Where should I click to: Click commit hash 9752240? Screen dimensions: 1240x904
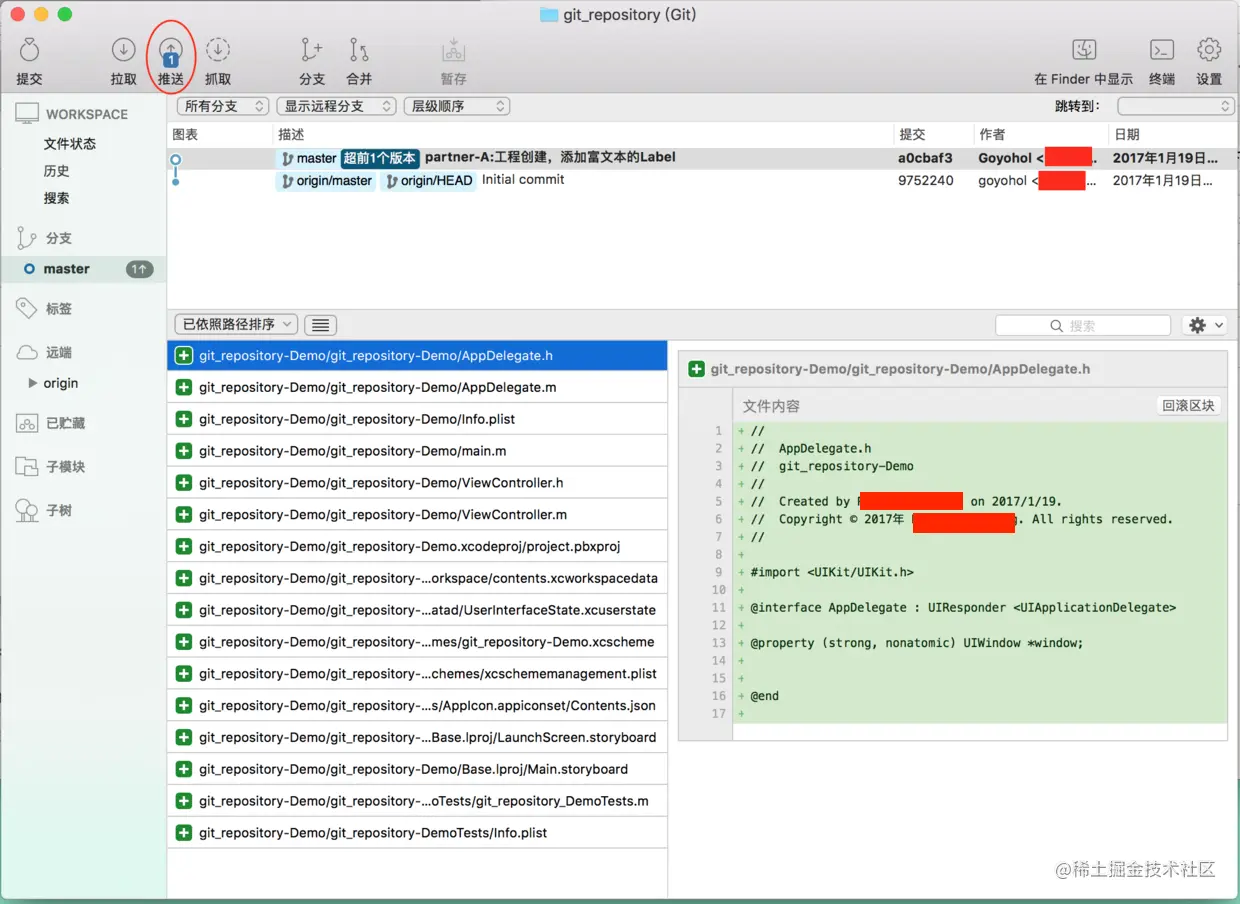coord(926,181)
